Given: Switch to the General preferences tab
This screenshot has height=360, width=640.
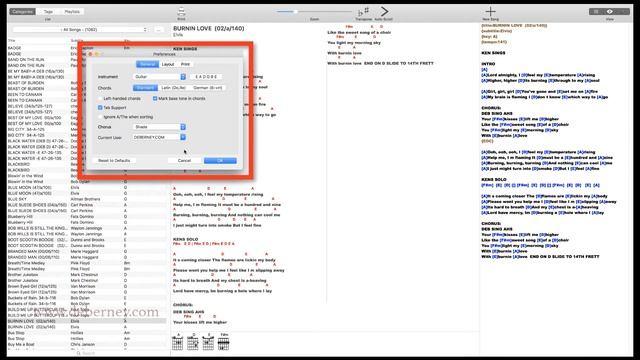Looking at the screenshot, I should click(147, 64).
